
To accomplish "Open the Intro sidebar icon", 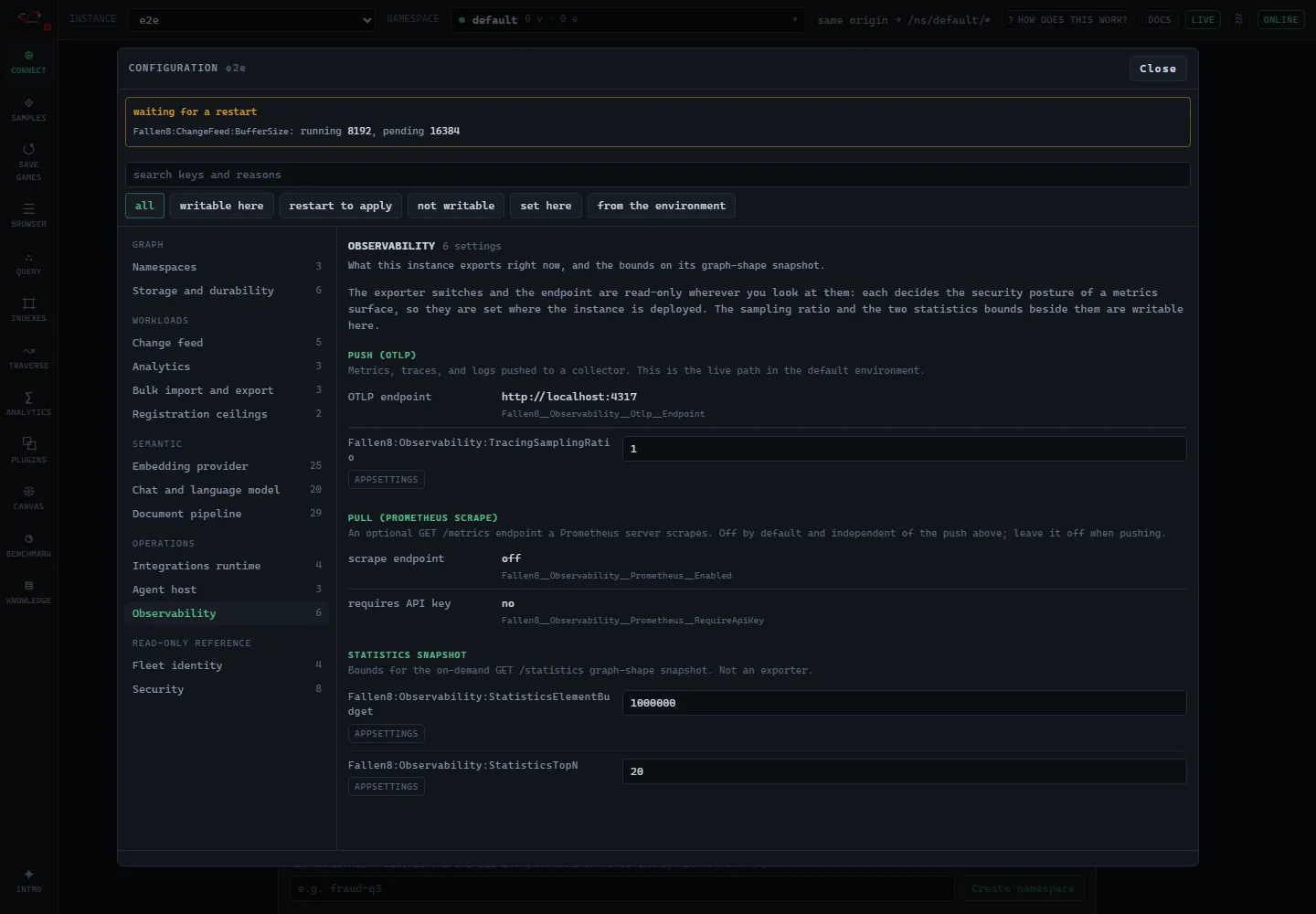I will tap(28, 881).
